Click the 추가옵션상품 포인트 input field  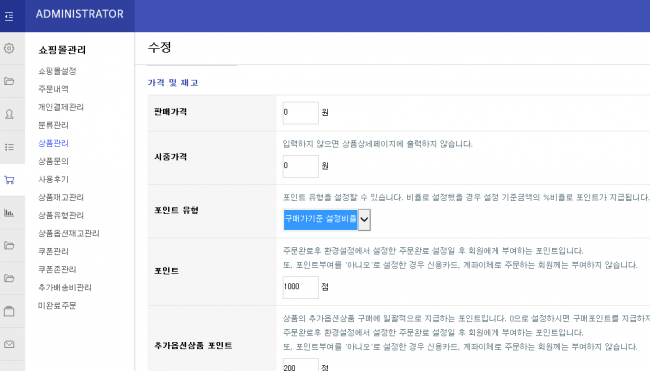tap(301, 365)
